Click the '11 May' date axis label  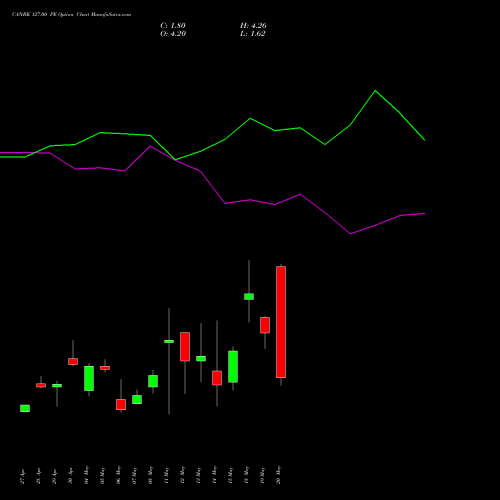[x=167, y=475]
